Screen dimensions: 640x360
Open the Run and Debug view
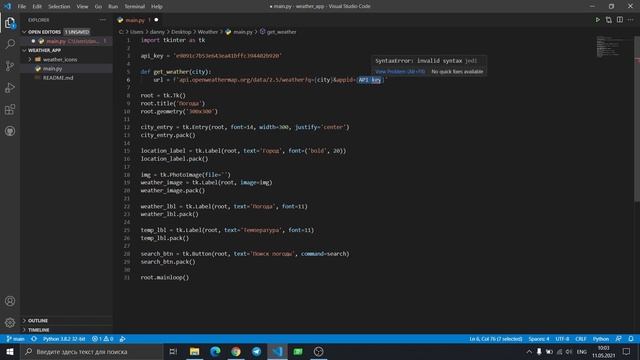[x=10, y=87]
